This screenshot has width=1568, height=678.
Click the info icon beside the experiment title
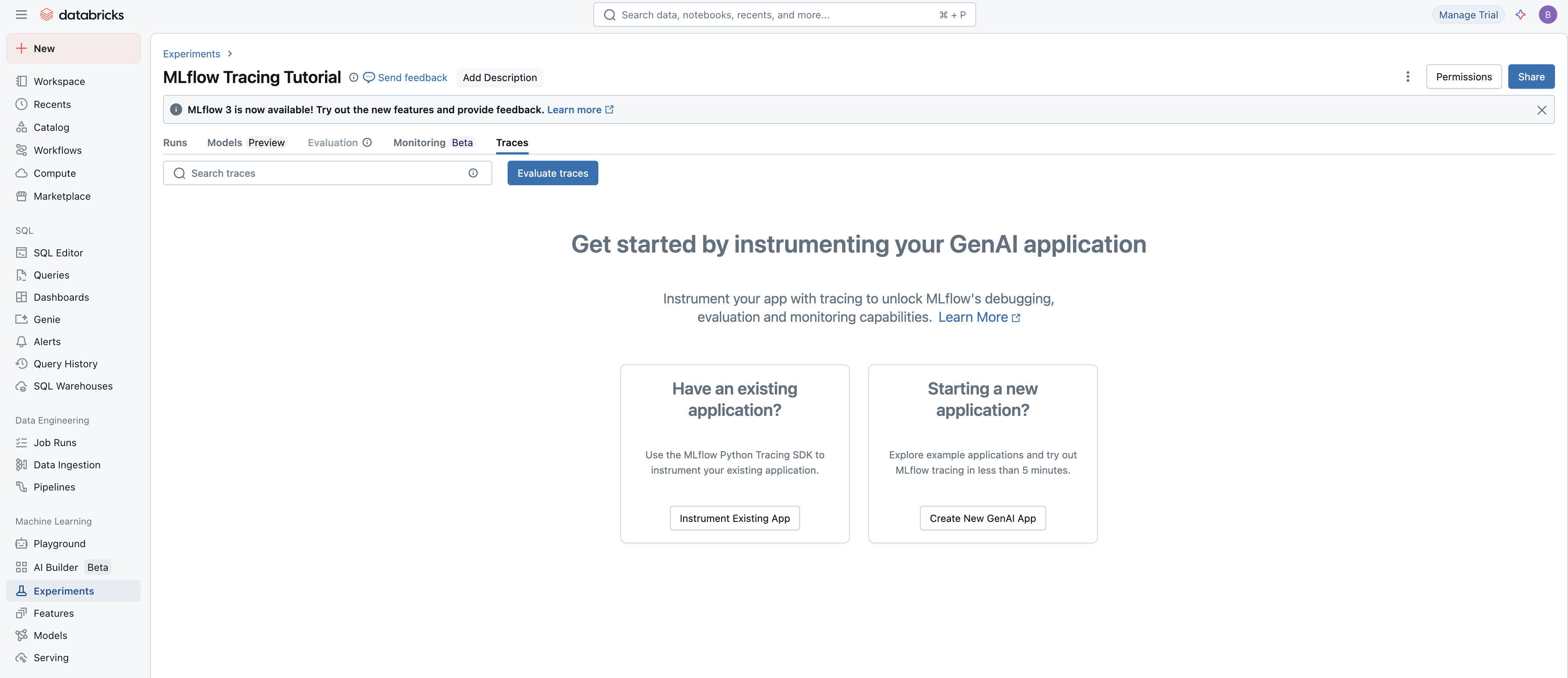coord(354,77)
